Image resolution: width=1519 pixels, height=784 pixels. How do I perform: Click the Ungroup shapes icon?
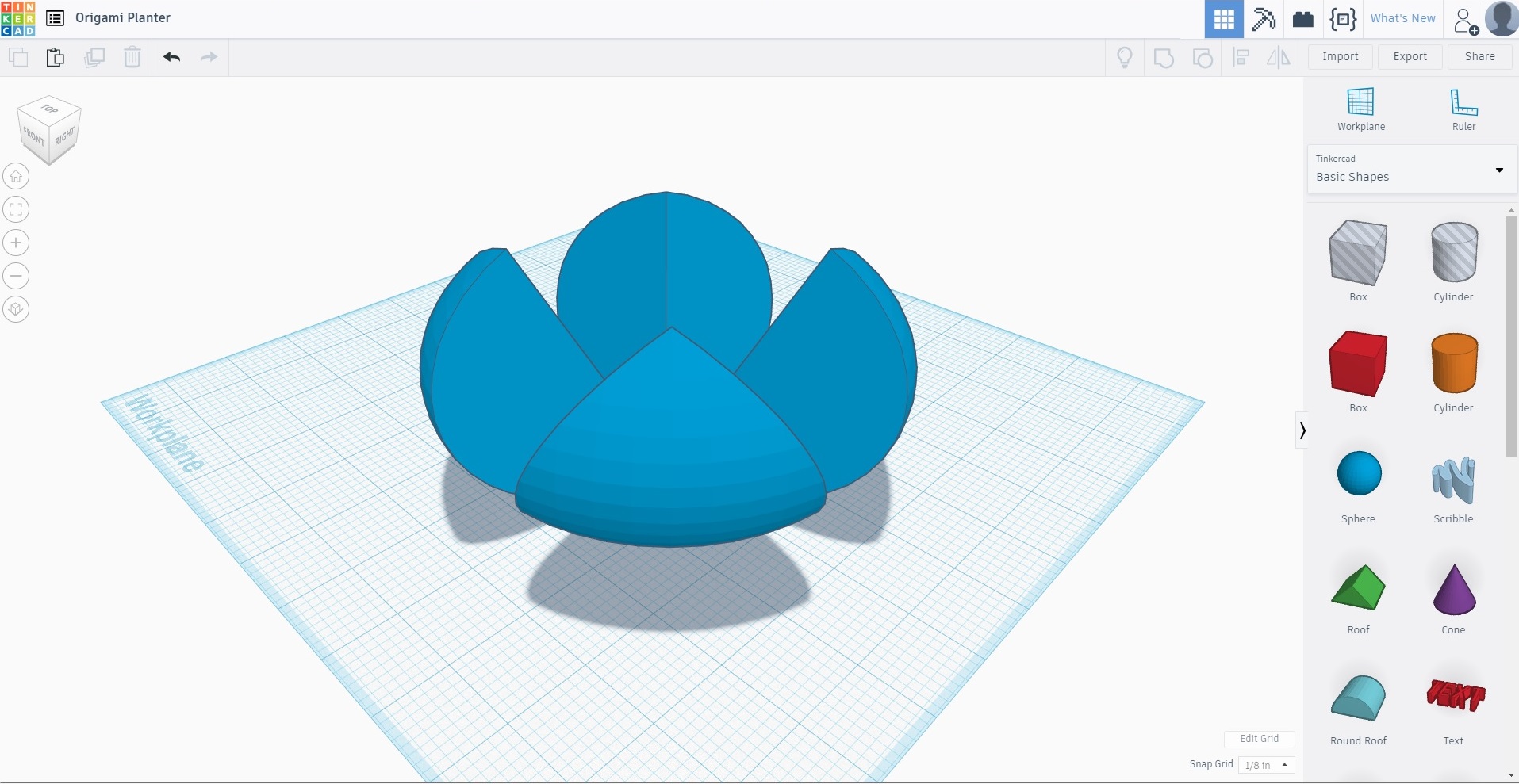1203,57
